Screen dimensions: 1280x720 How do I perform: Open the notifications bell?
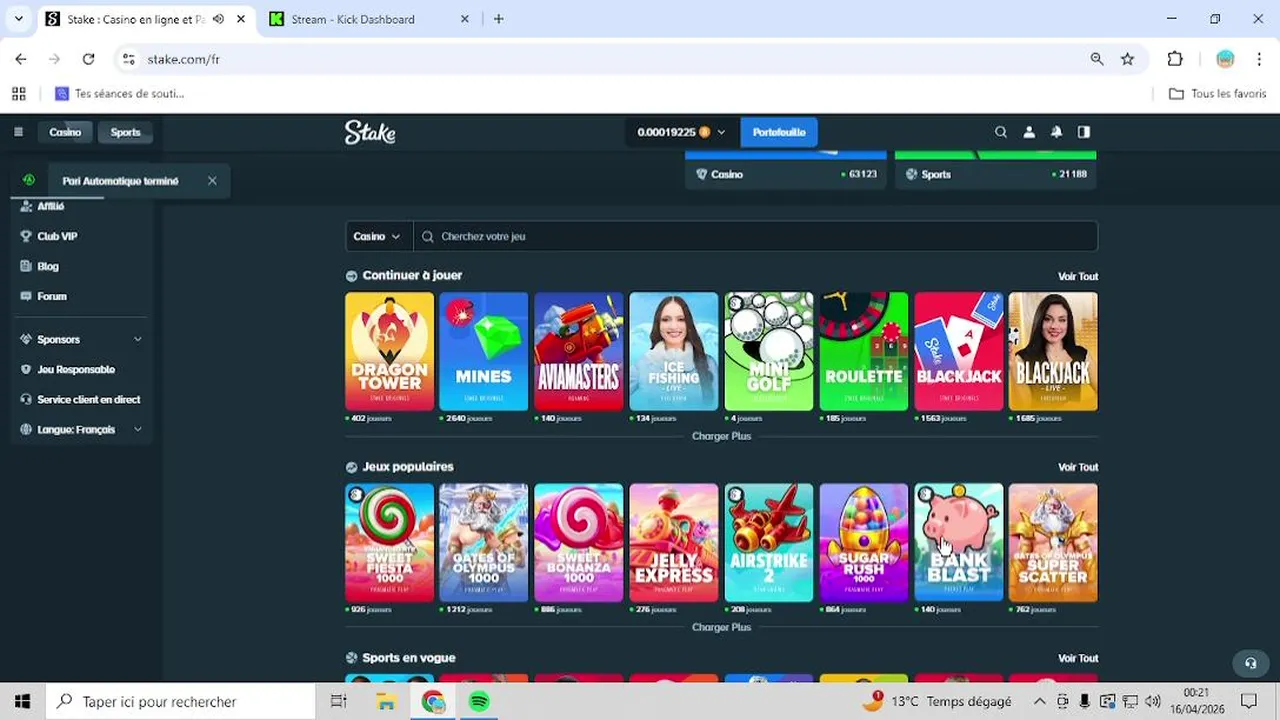[1056, 132]
